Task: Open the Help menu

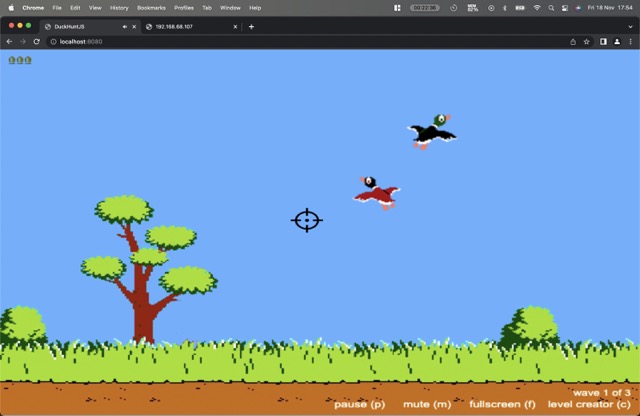Action: [255, 8]
